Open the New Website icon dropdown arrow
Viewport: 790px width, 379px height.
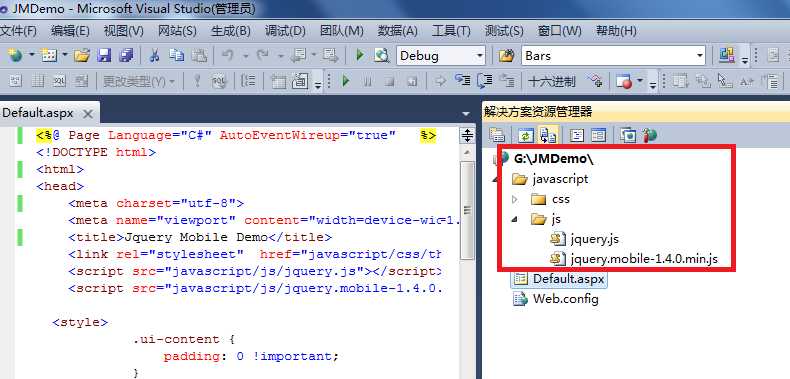31,55
